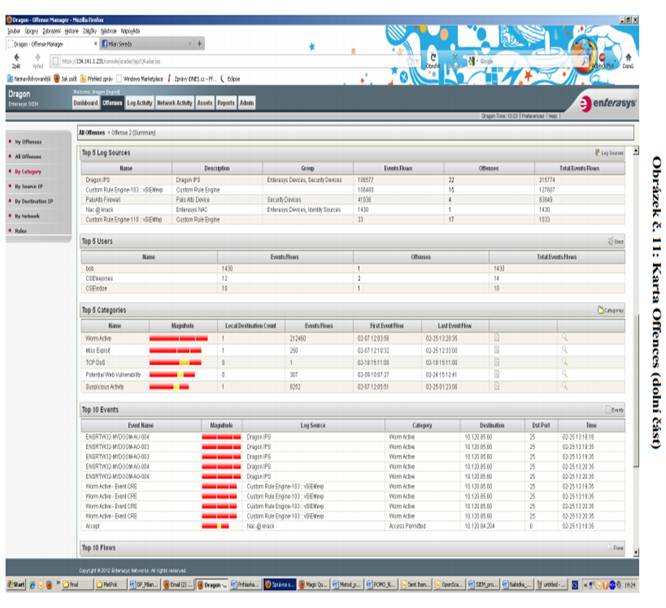The width and height of the screenshot is (666, 608).
Task: Open the Eclipse bookmark
Action: point(230,79)
